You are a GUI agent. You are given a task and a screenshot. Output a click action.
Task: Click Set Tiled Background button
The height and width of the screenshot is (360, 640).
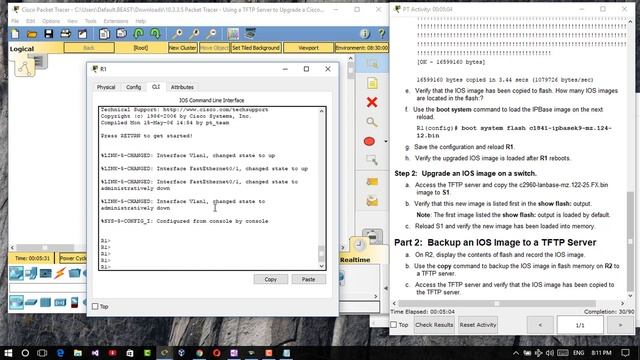click(256, 48)
